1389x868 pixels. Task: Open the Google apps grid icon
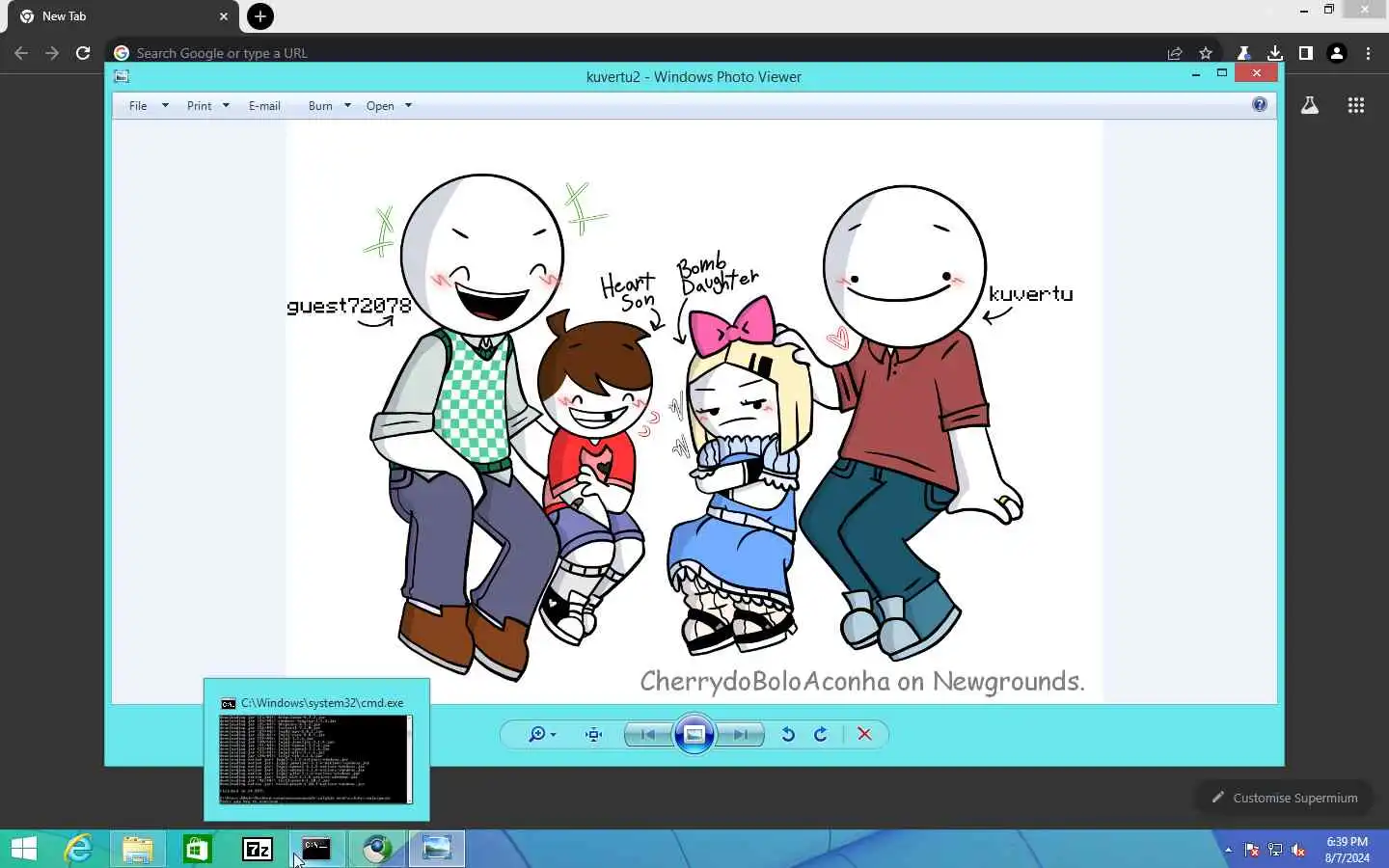[1356, 105]
